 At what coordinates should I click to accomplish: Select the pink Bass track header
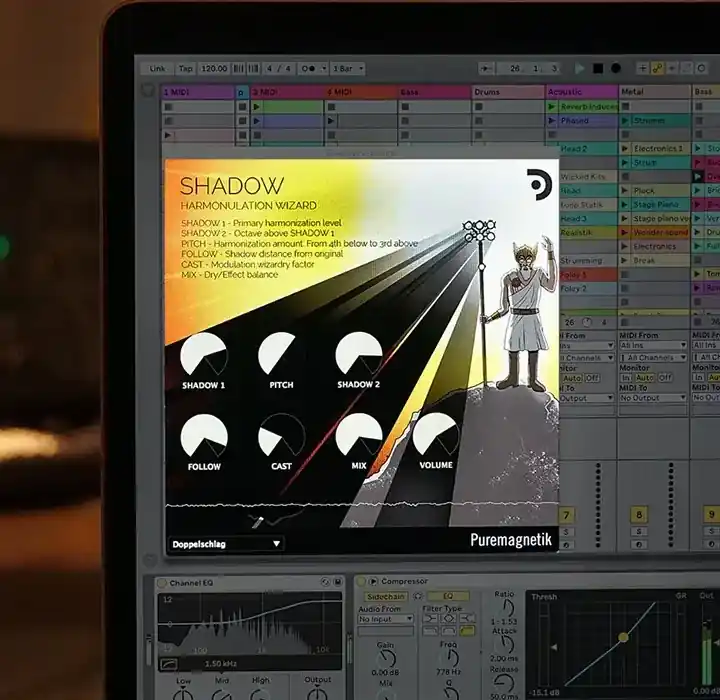coord(434,92)
